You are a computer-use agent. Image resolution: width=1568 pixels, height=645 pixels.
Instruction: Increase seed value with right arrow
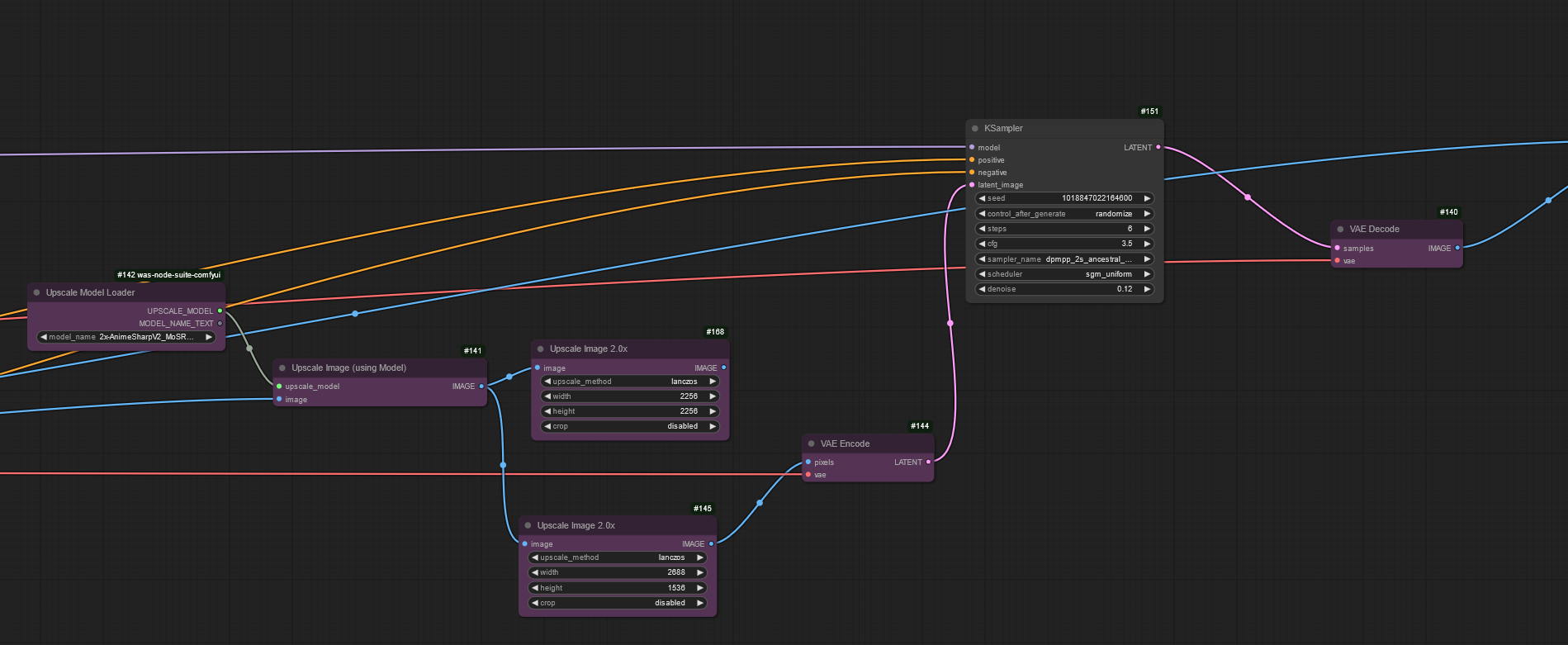click(1147, 198)
